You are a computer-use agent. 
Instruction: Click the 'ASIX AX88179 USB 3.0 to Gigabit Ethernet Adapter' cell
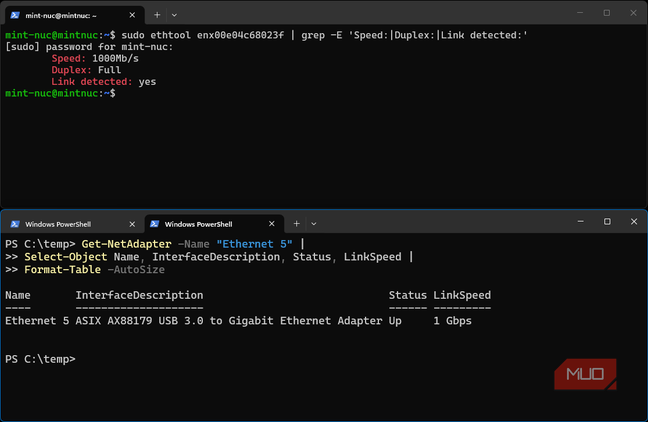click(229, 321)
